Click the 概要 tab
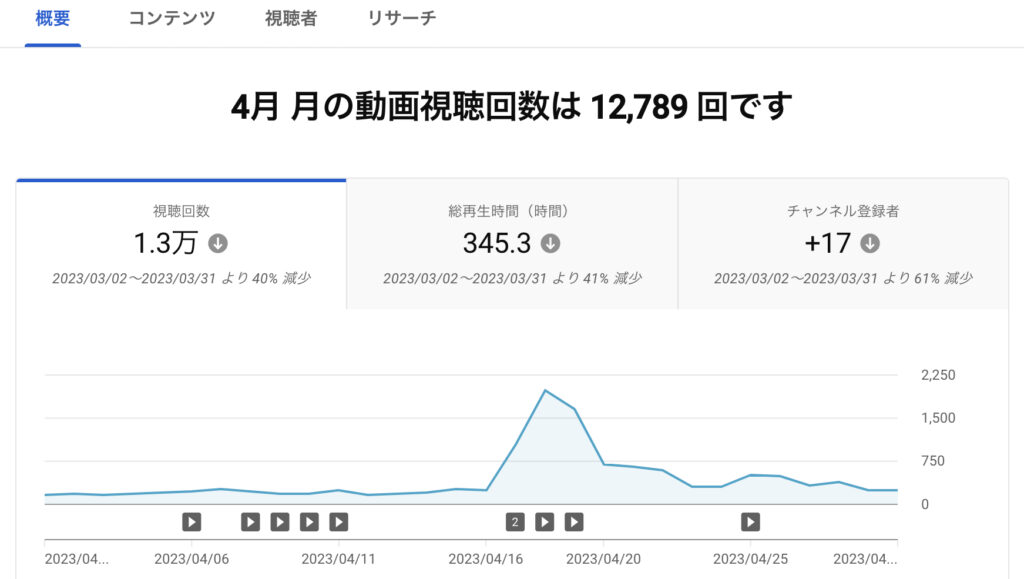This screenshot has width=1024, height=579. click(x=52, y=19)
